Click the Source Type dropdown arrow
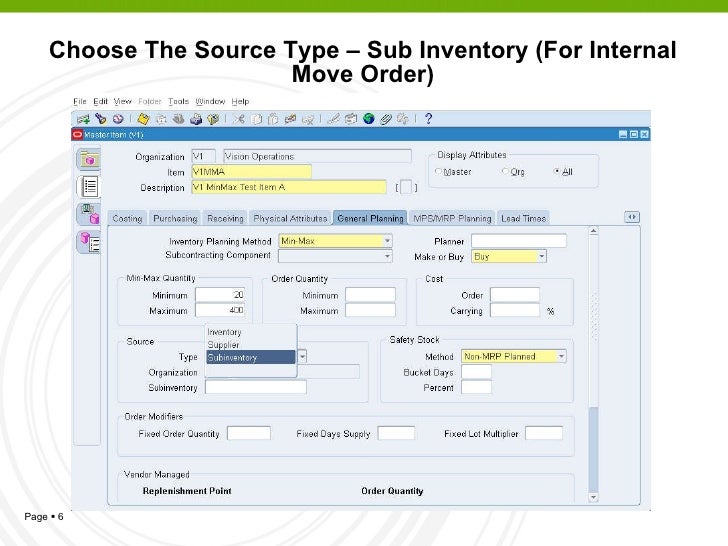Viewport: 728px width, 546px height. click(302, 357)
